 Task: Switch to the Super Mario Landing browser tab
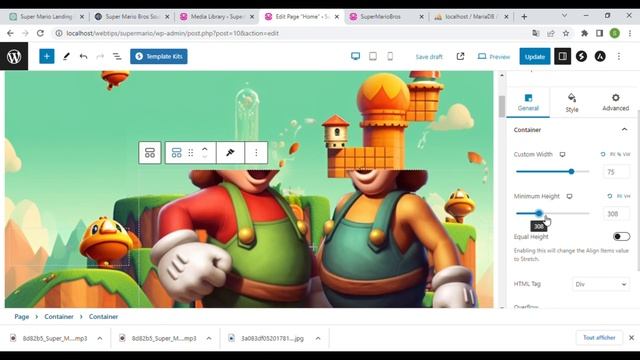pyautogui.click(x=46, y=16)
